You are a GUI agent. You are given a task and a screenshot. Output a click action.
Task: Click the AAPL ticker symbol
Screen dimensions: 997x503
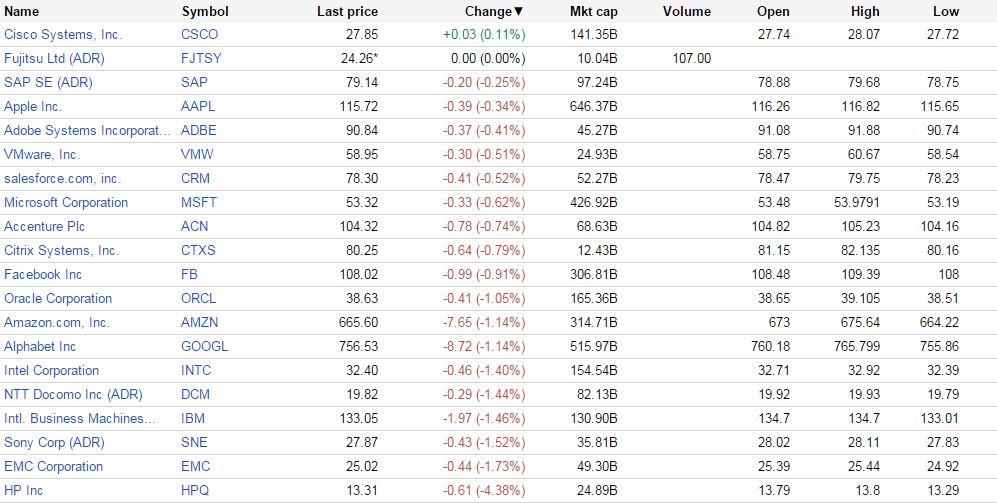198,106
